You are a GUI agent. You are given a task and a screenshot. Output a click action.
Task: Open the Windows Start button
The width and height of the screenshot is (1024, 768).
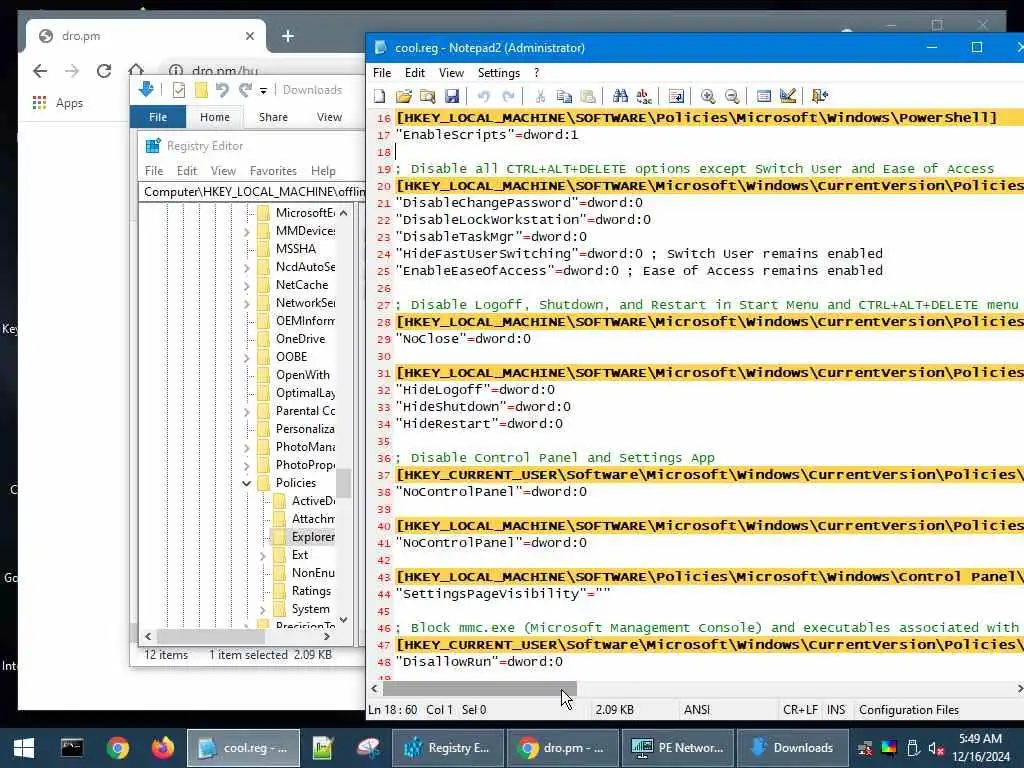[x=24, y=748]
